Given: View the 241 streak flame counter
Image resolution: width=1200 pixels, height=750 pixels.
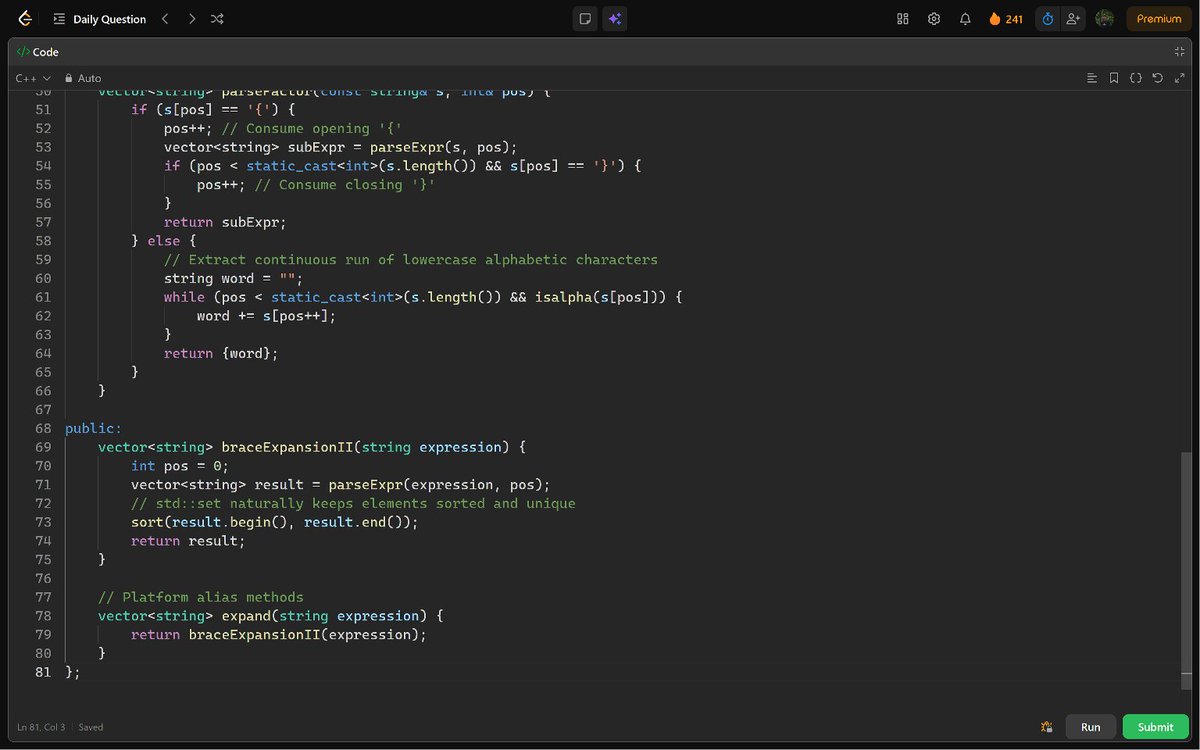Looking at the screenshot, I should pos(1005,19).
